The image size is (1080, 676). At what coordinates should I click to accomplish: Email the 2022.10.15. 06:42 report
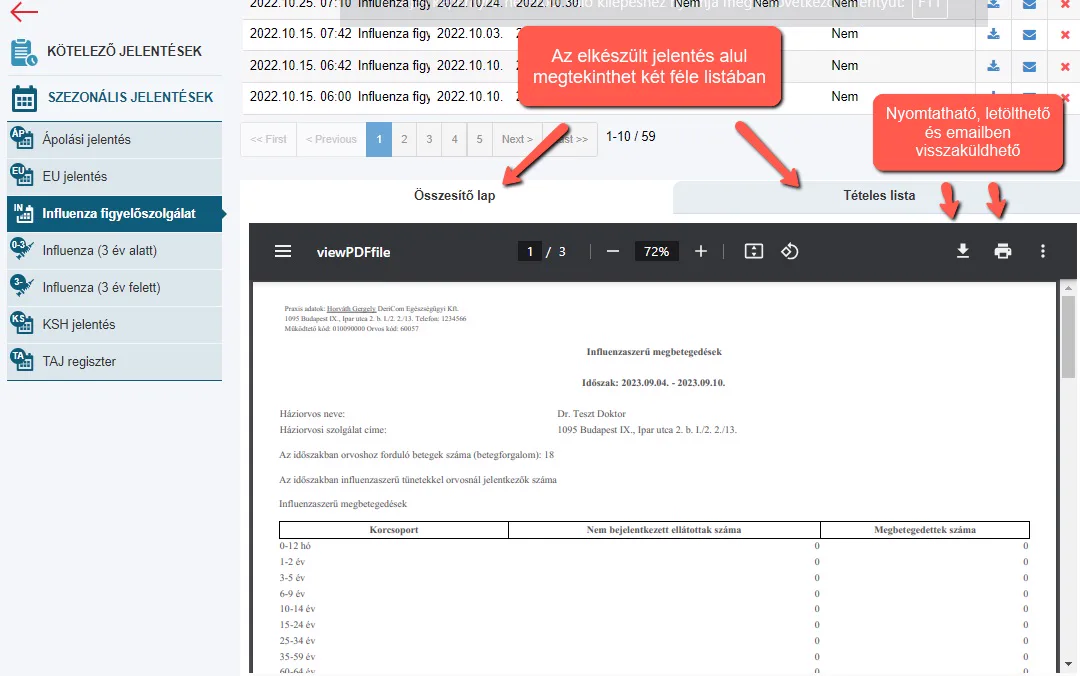(1029, 66)
